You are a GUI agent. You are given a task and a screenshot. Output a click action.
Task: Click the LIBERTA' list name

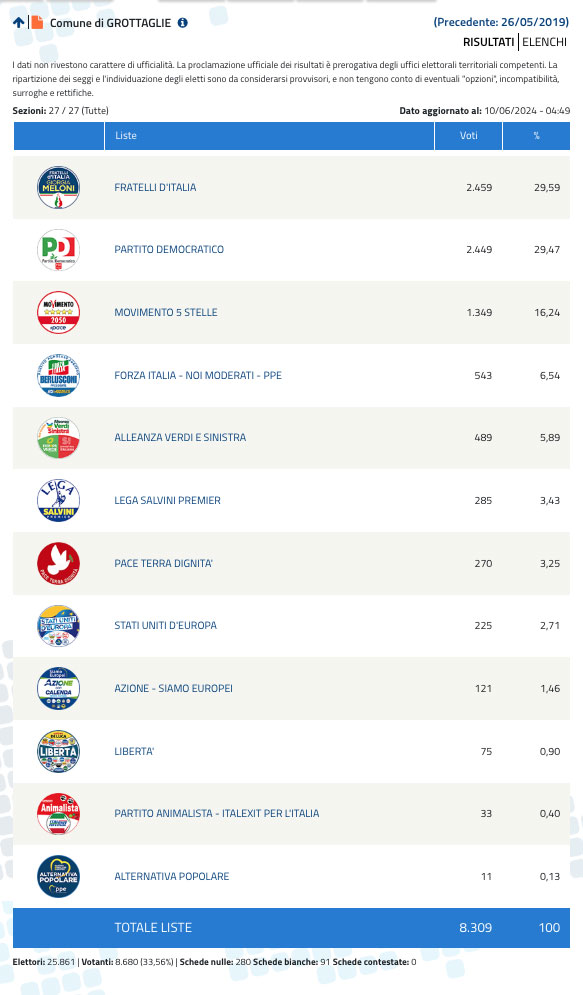134,751
